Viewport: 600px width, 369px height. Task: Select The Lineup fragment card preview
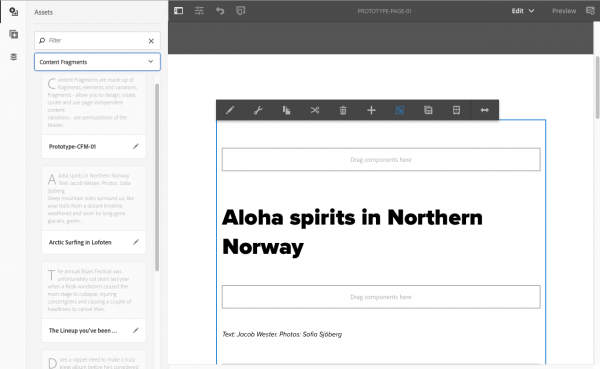pos(94,290)
